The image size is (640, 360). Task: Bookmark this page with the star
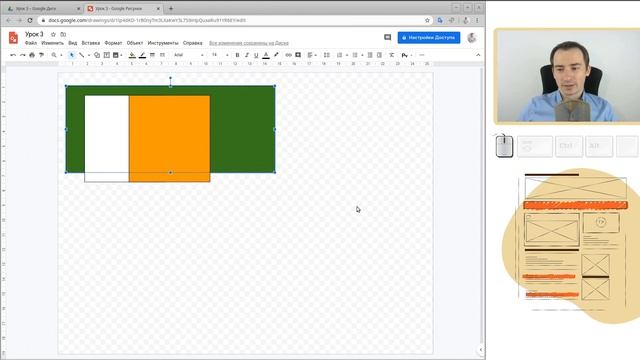coord(427,20)
